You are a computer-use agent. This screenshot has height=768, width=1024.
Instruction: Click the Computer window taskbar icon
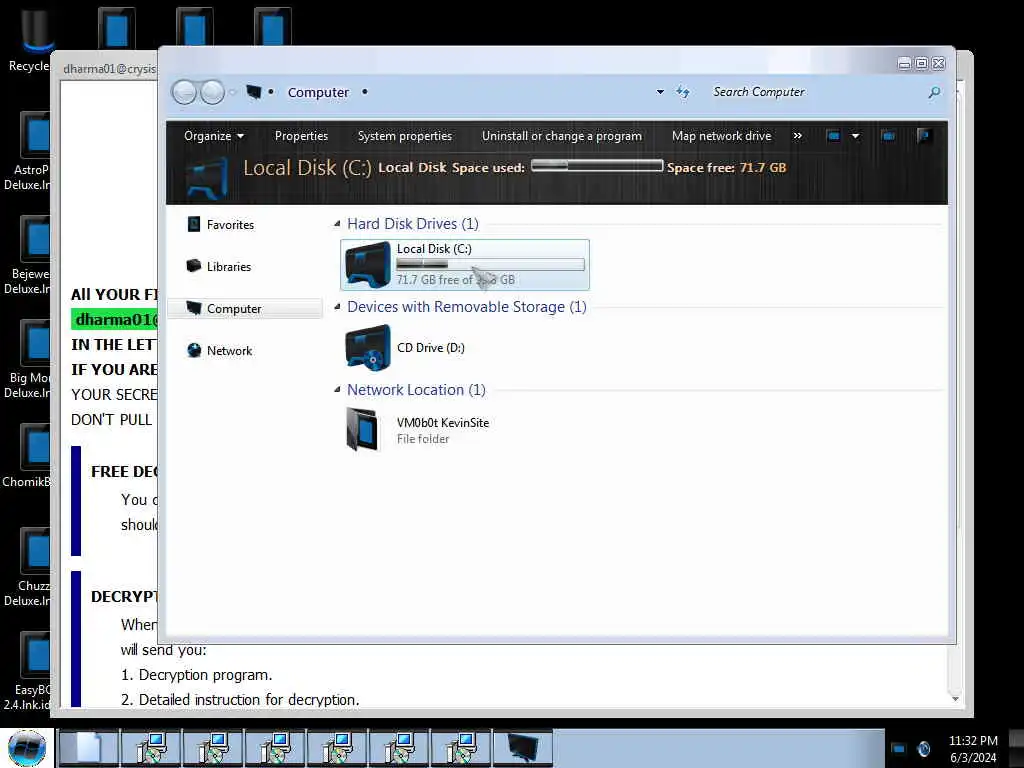(522, 748)
